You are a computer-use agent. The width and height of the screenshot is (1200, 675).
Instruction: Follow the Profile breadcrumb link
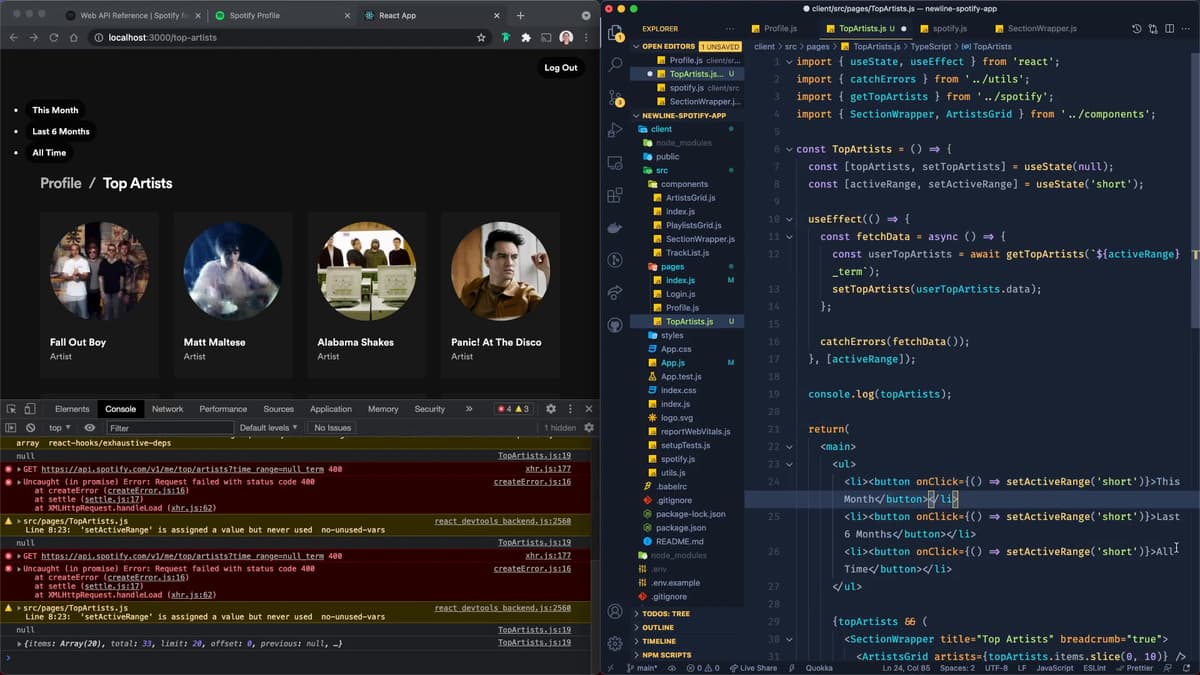61,183
